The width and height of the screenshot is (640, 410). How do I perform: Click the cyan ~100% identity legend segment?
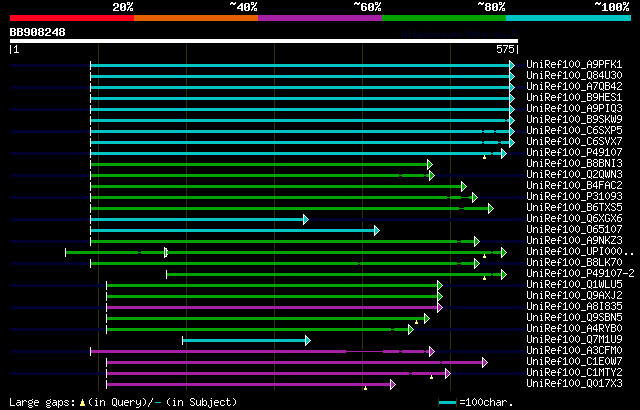pyautogui.click(x=569, y=18)
